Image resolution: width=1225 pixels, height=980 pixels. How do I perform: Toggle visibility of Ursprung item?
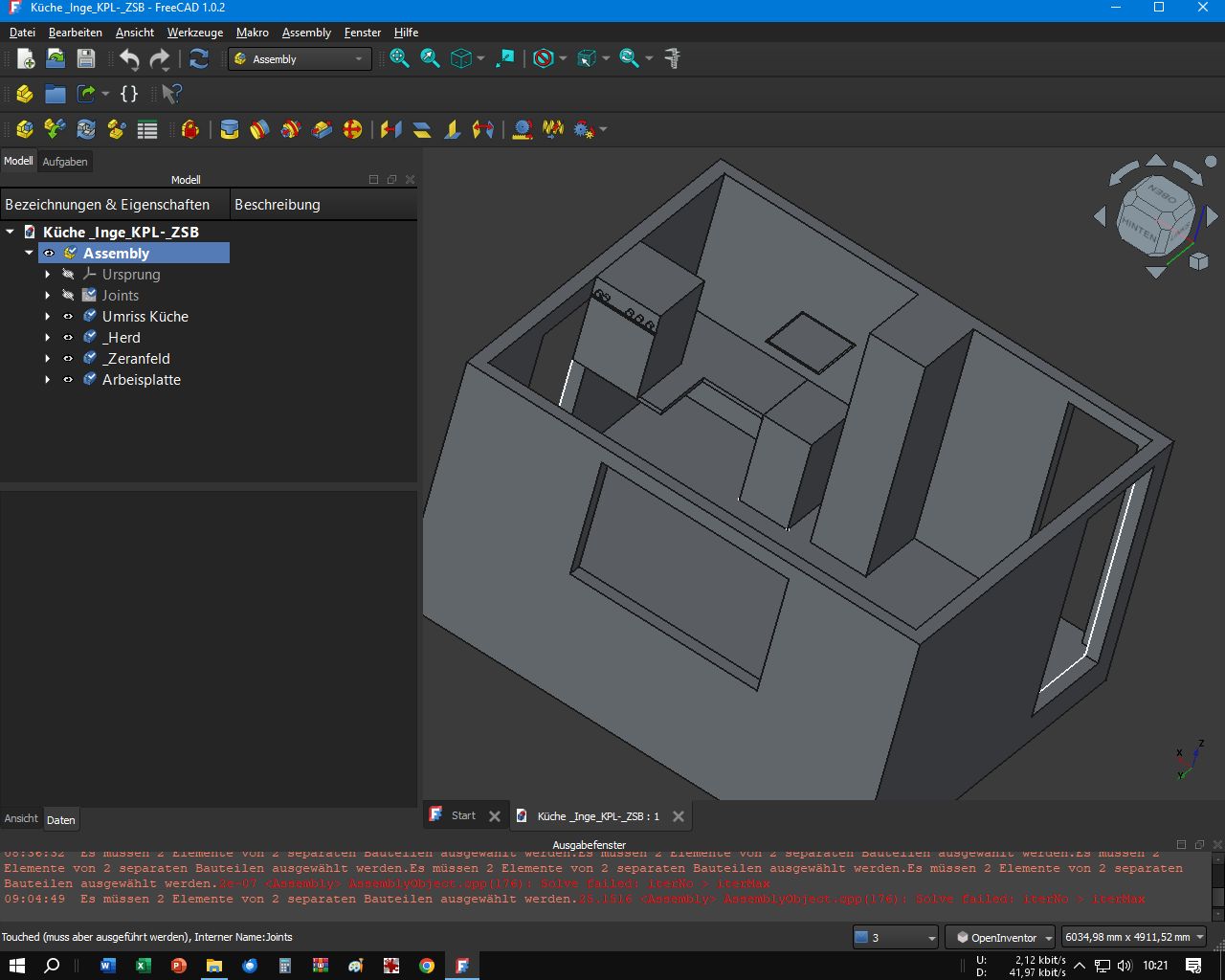[68, 275]
